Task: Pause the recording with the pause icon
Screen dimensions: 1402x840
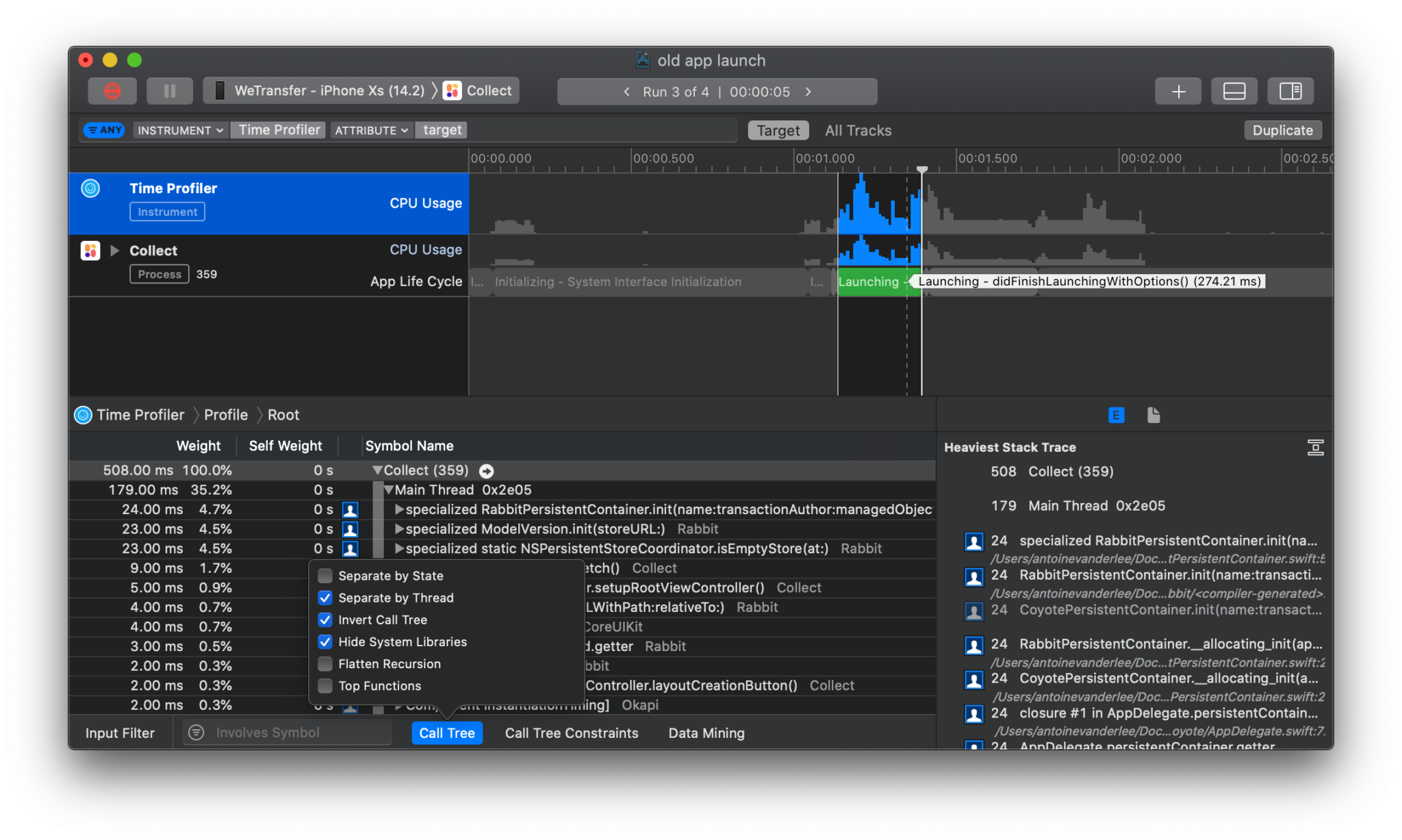Action: [x=169, y=90]
